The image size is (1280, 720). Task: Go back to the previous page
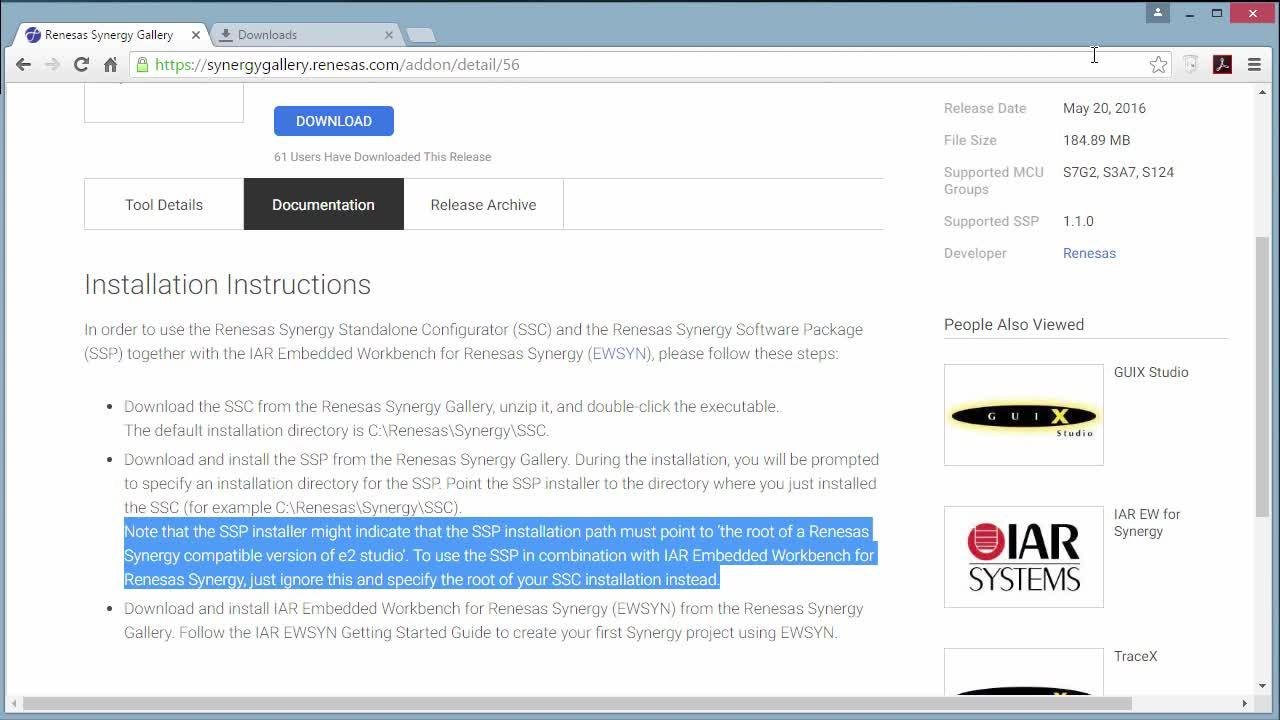[x=23, y=65]
